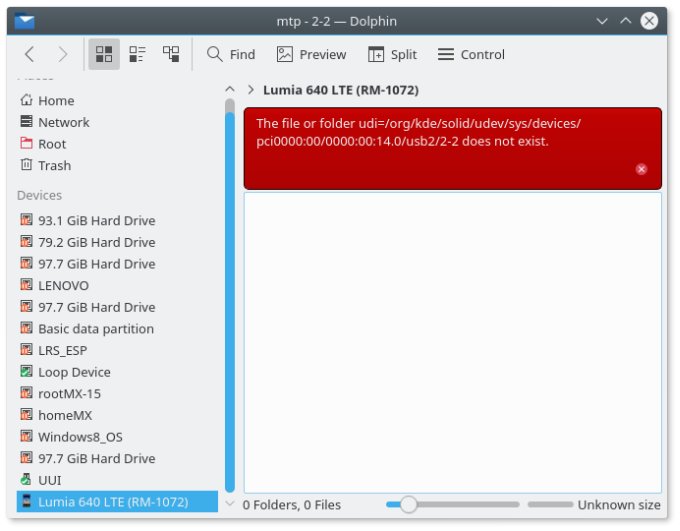Screen dimensions: 680x531
Task: Select 79.2 GiB Hard Drive device
Action: point(117,242)
